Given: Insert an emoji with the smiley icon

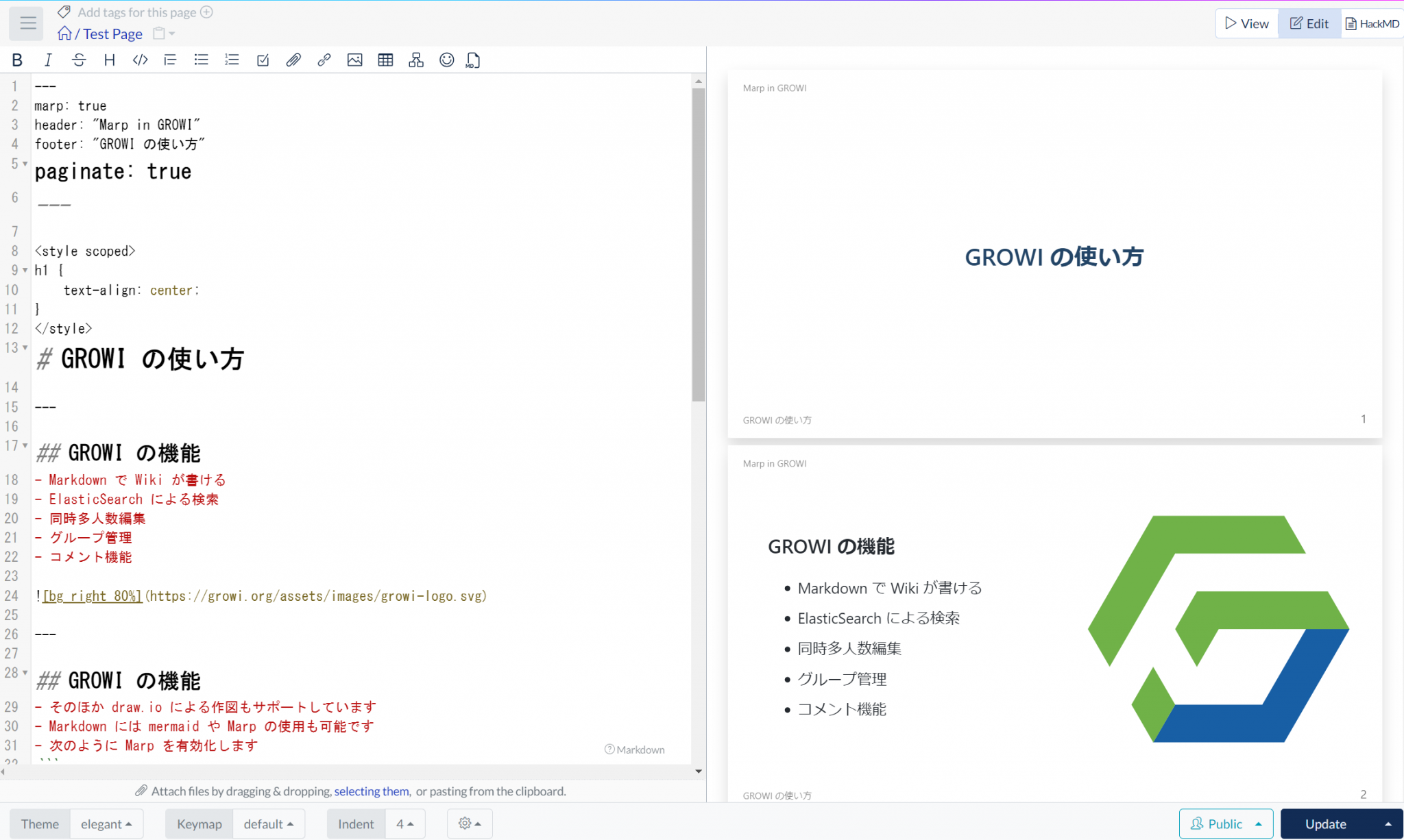Looking at the screenshot, I should (x=446, y=60).
